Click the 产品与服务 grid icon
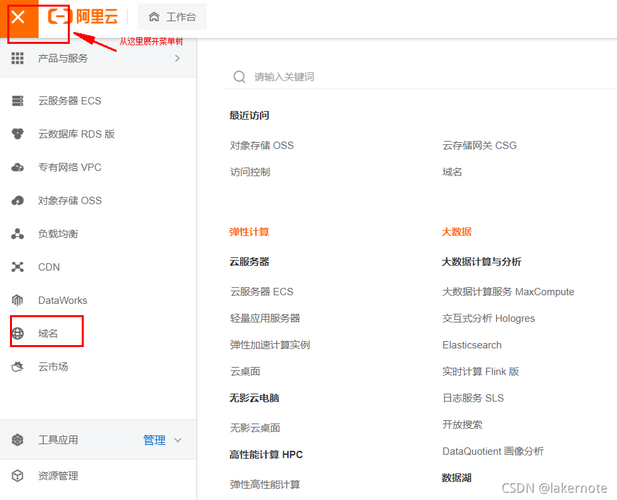The height and width of the screenshot is (500, 617). 17,58
